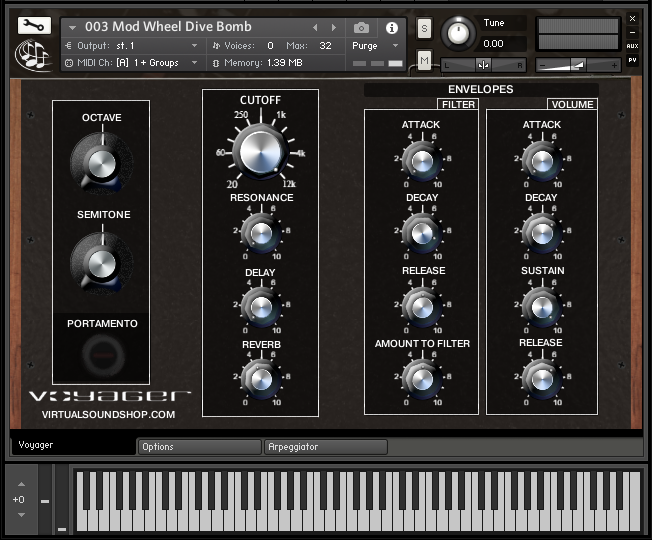
Task: Open the Purge dropdown menu
Action: coord(376,46)
